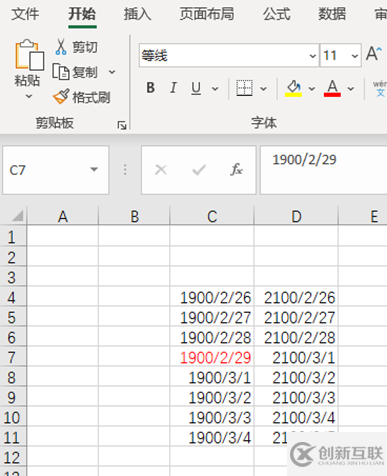Select cell containing 2100/3/4
The image size is (387, 476).
point(296,417)
